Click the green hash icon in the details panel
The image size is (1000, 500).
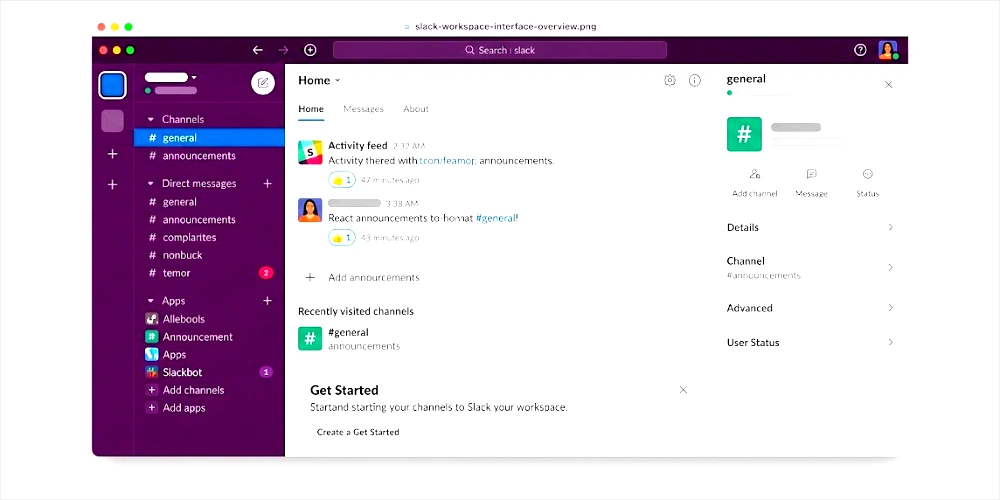click(x=744, y=134)
